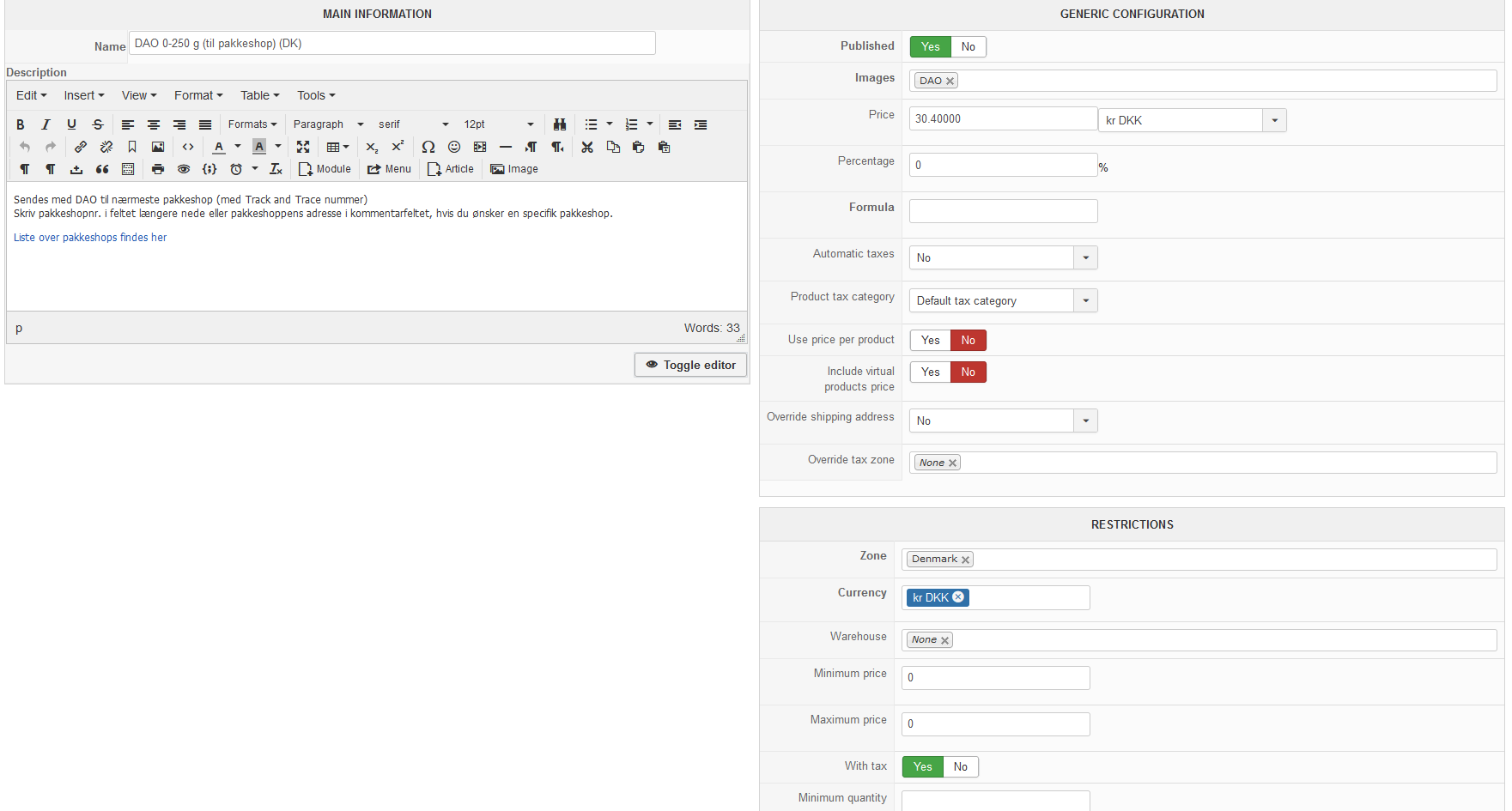Open the 'Liste over pakkeshops findes her' link

point(90,238)
